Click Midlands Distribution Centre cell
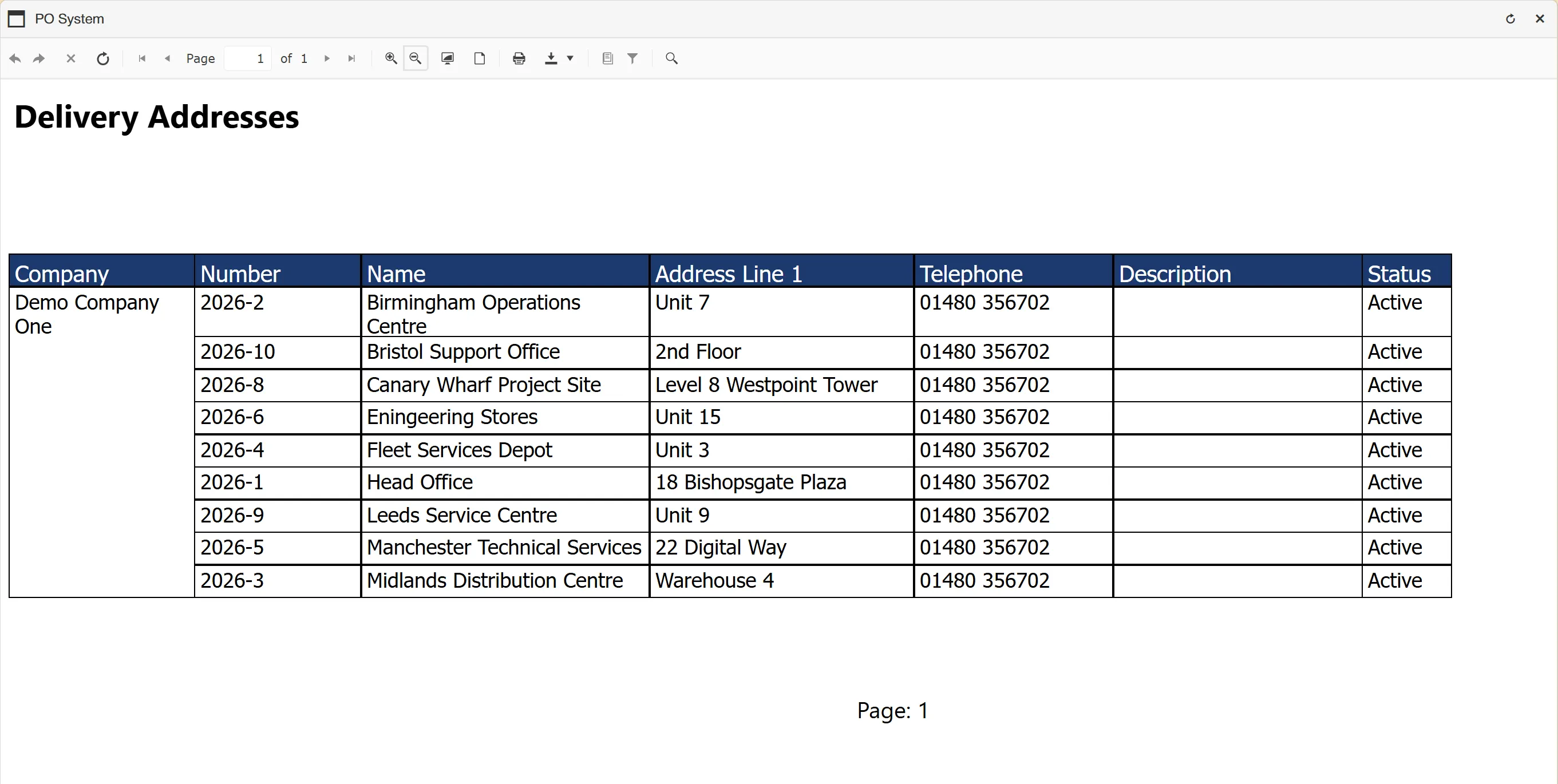The width and height of the screenshot is (1558, 784). [505, 581]
